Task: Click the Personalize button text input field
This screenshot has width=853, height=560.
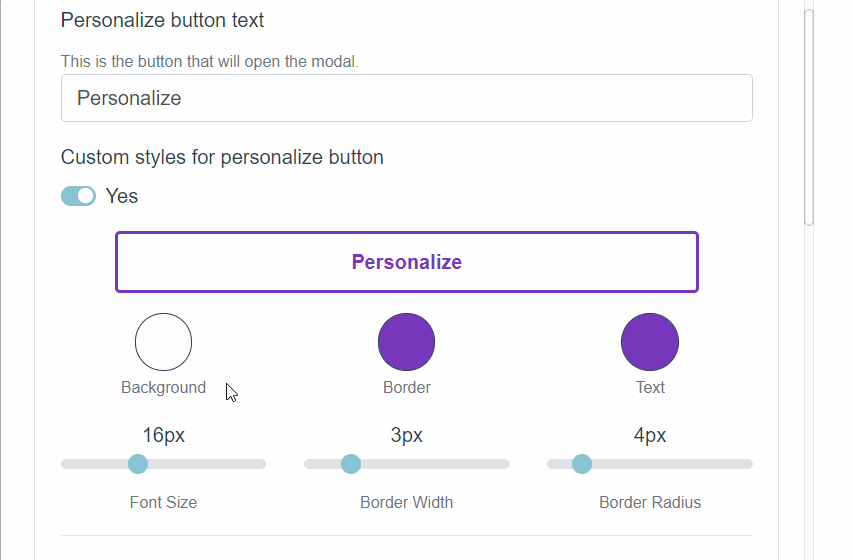Action: 406,98
